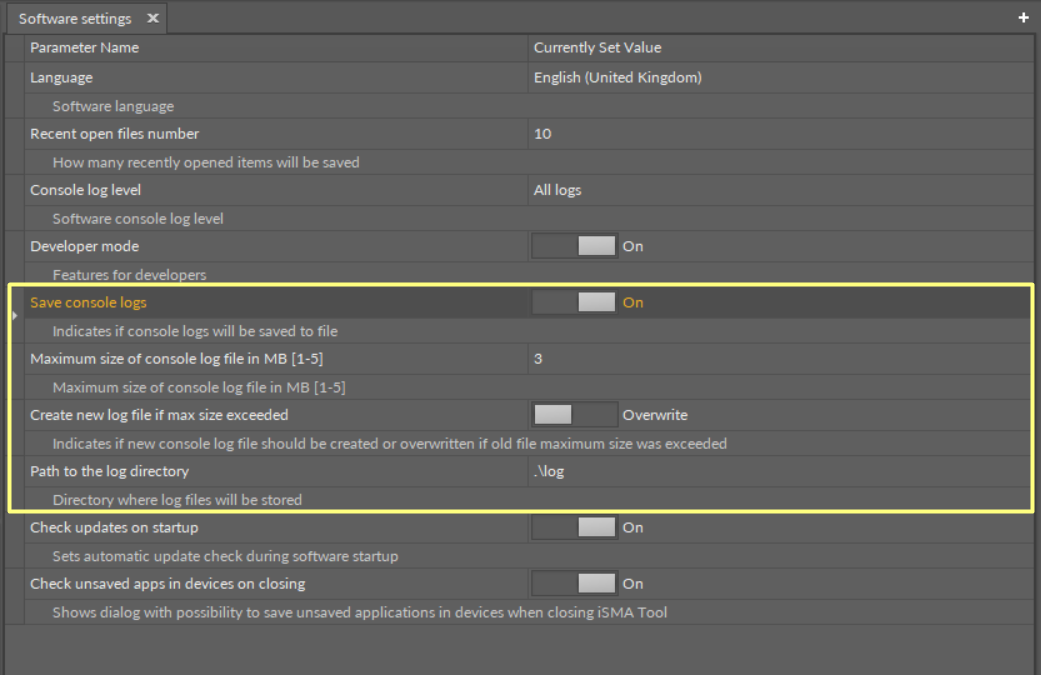Switch Overwrite mode for log file creation
The width and height of the screenshot is (1041, 675).
tap(574, 414)
